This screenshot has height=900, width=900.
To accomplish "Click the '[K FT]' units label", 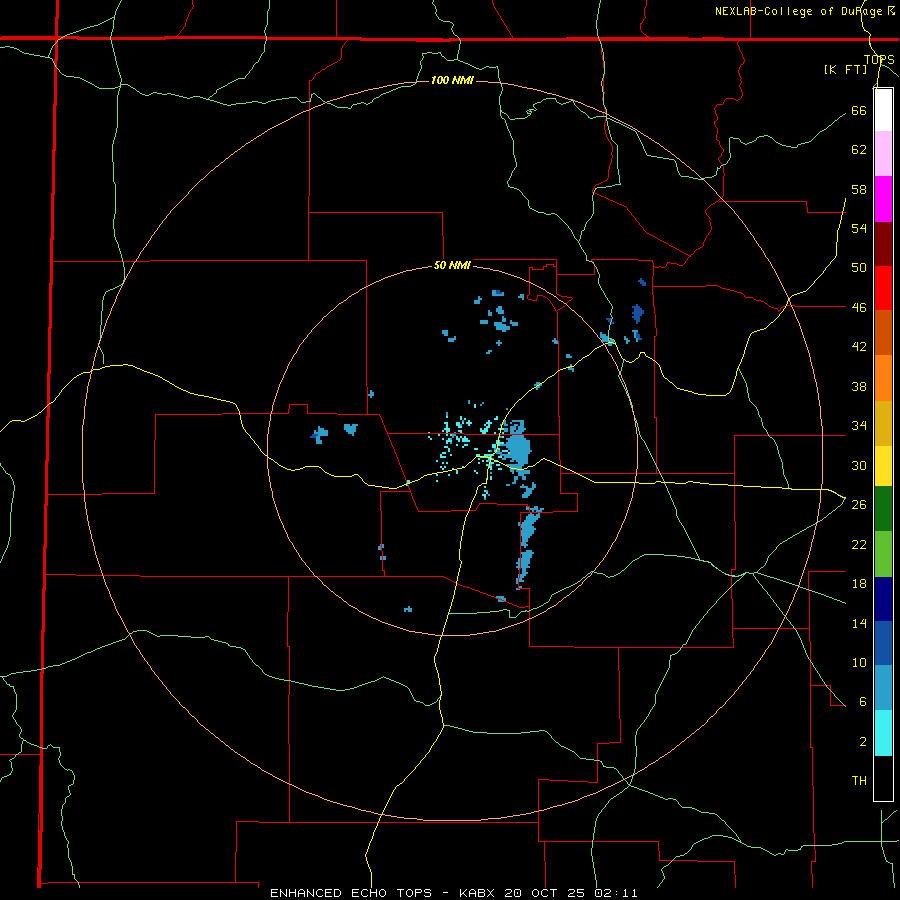I will click(845, 69).
